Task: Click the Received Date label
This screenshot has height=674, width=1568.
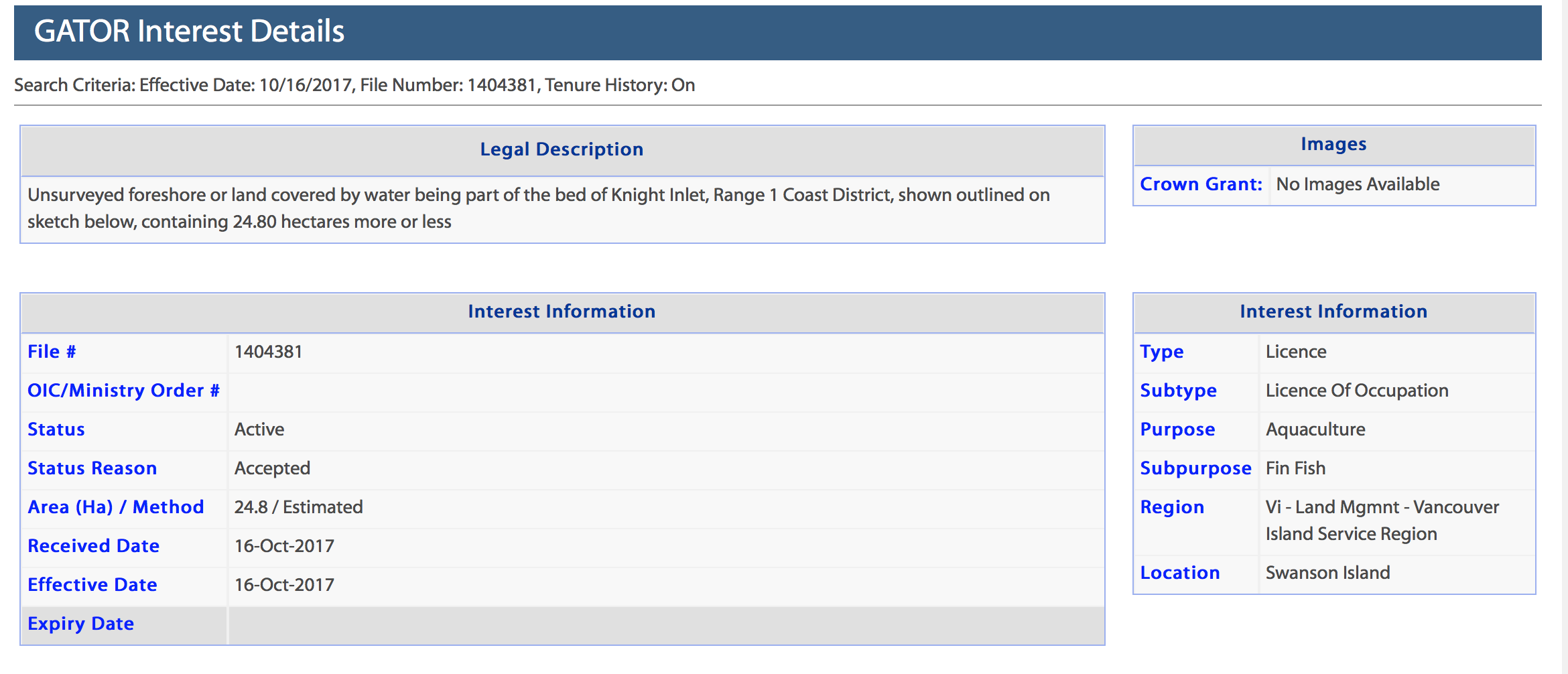Action: [x=93, y=546]
